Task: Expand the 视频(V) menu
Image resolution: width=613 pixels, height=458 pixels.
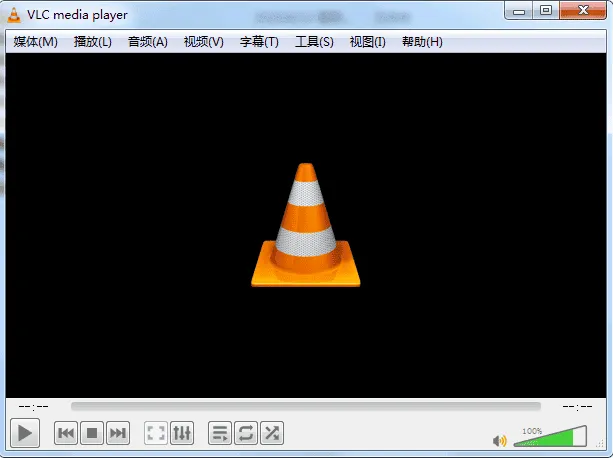Action: click(204, 42)
